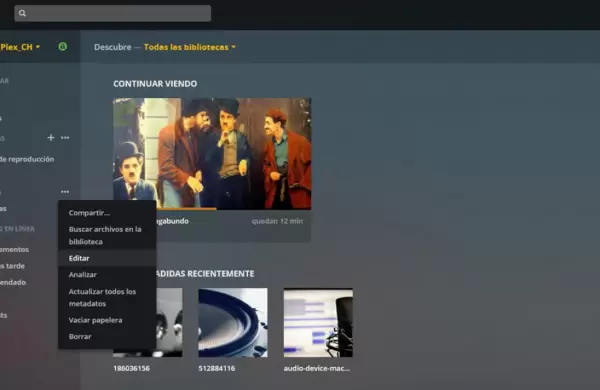Open the Todas las bibliotecas dropdown
The image size is (600, 390).
pyautogui.click(x=190, y=47)
